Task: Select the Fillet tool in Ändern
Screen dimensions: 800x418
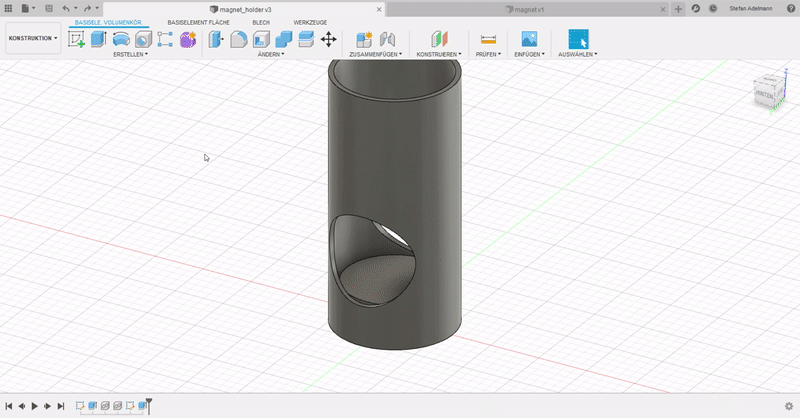Action: [x=239, y=39]
